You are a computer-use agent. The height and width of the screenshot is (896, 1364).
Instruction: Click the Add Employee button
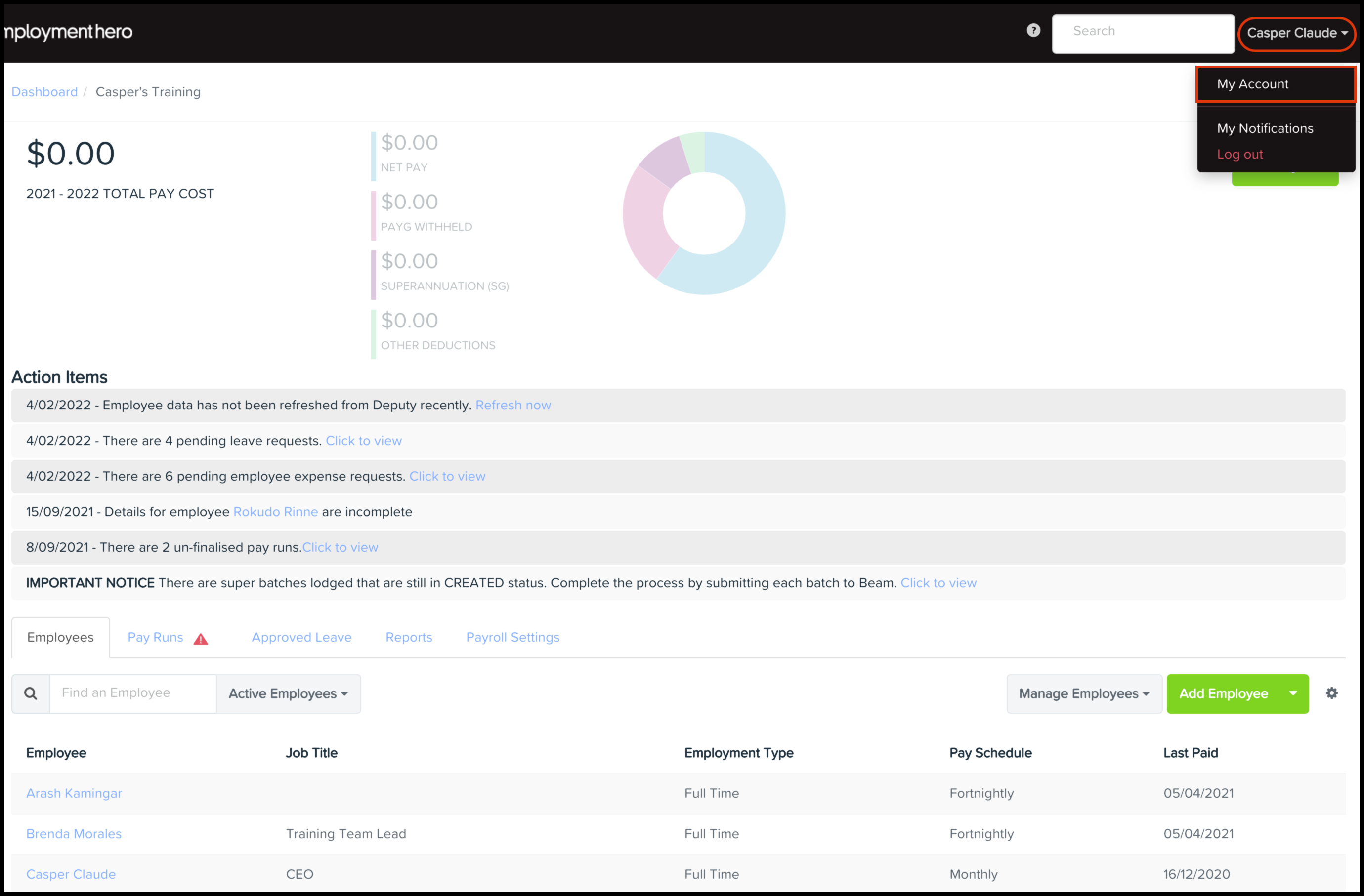pos(1223,693)
